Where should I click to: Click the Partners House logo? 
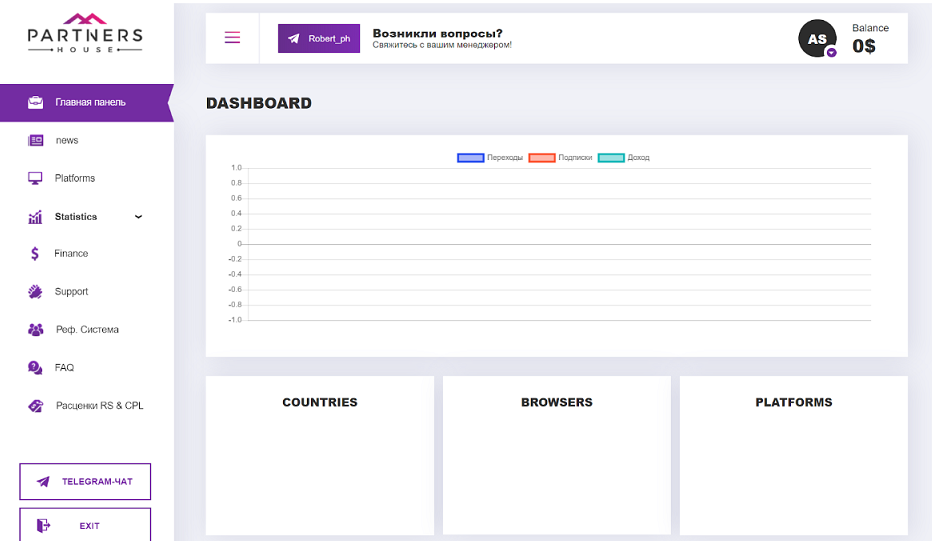[85, 33]
